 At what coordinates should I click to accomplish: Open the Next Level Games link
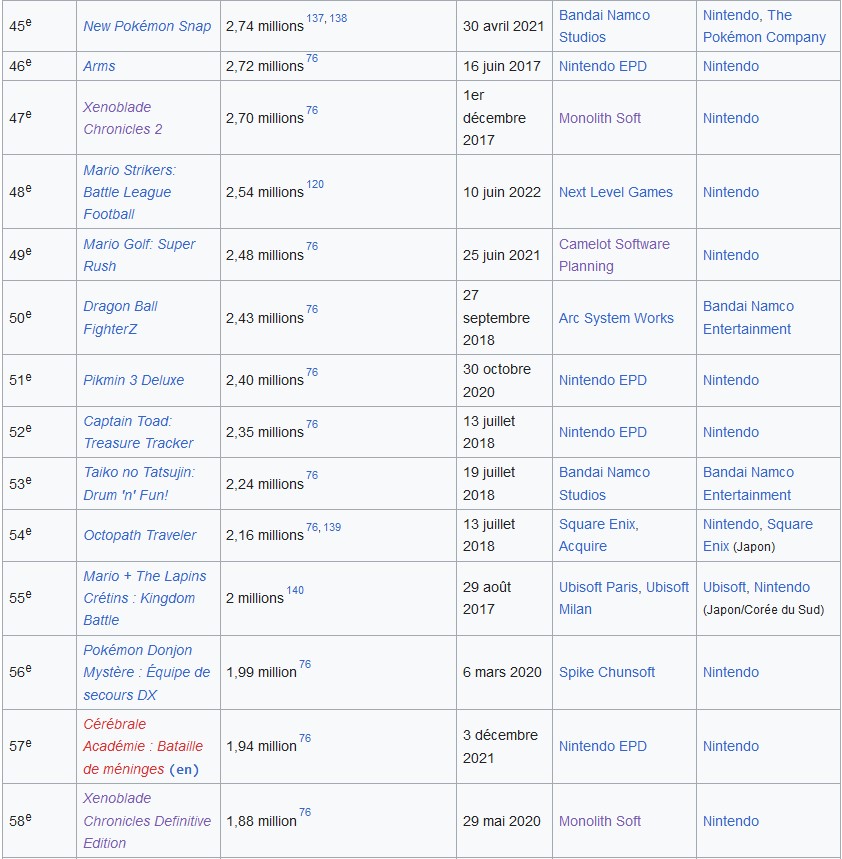(616, 192)
